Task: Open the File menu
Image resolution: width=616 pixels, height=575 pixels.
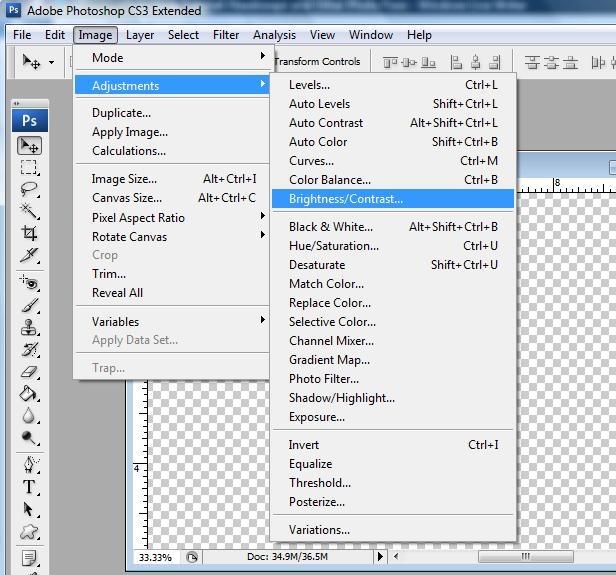Action: tap(22, 35)
